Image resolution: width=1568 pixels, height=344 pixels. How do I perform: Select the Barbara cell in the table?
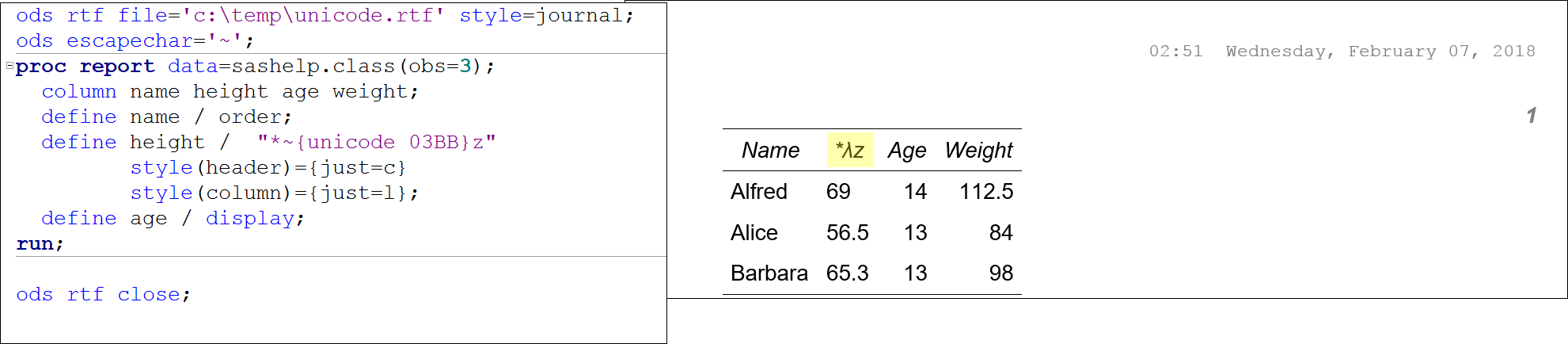pyautogui.click(x=769, y=273)
